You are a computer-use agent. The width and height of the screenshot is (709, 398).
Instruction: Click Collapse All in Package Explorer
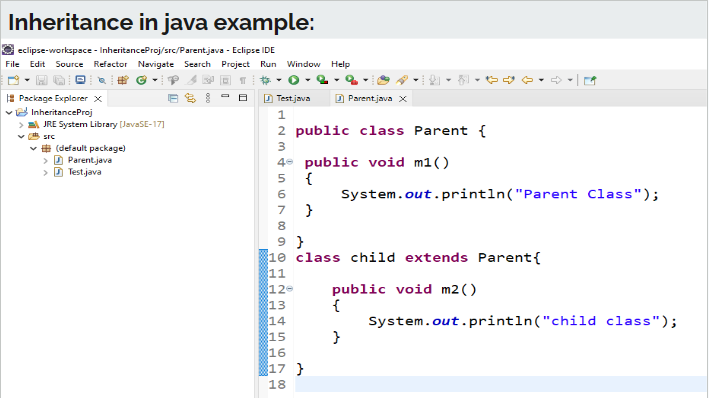pyautogui.click(x=173, y=98)
